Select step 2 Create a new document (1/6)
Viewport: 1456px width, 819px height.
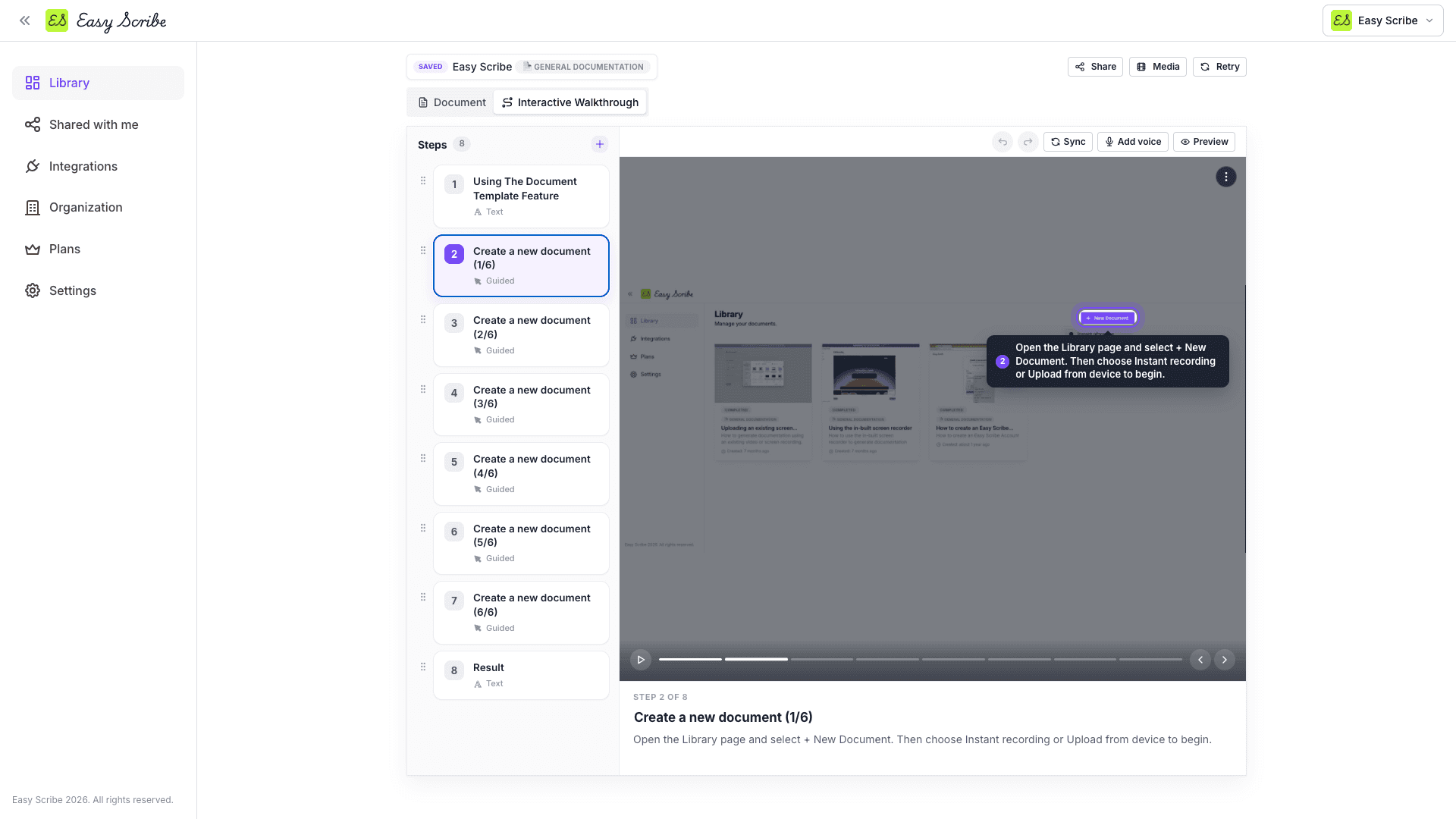(x=521, y=265)
